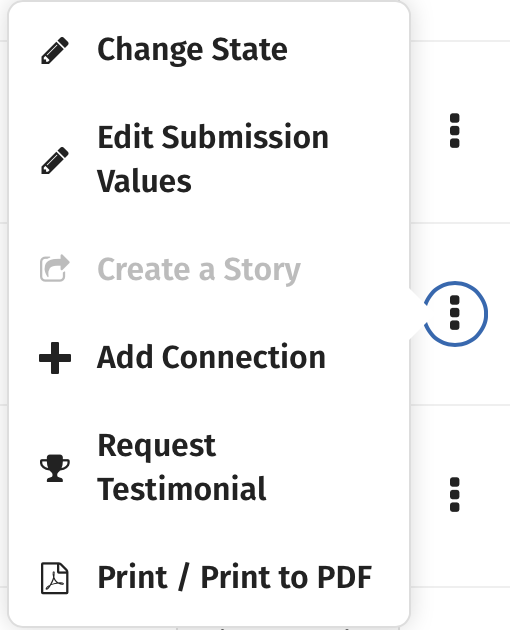Choose Edit Submission Values from the menu
Viewport: 518px width, 630px height.
[x=209, y=160]
